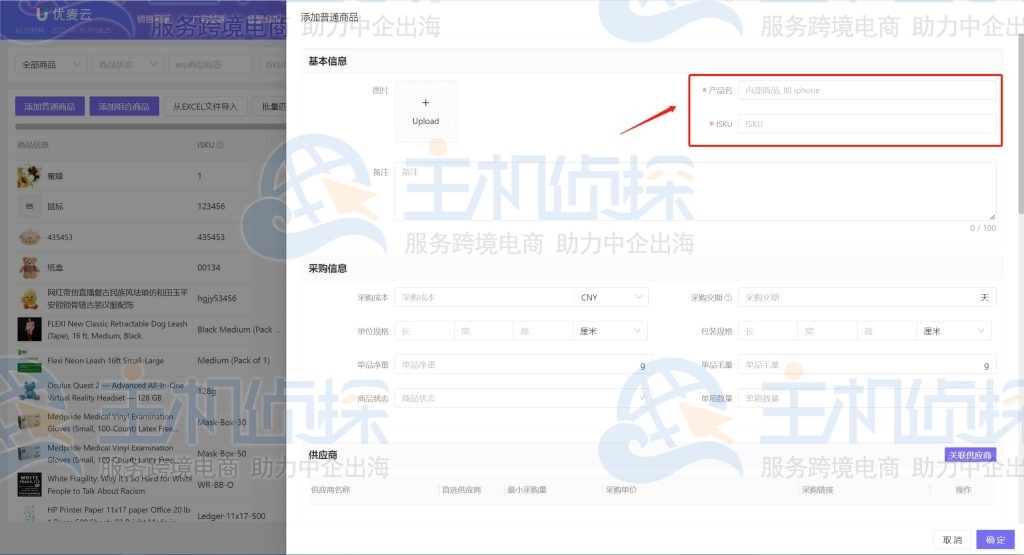Click the 首选供应商 column header
1024x555 pixels.
pyautogui.click(x=461, y=490)
